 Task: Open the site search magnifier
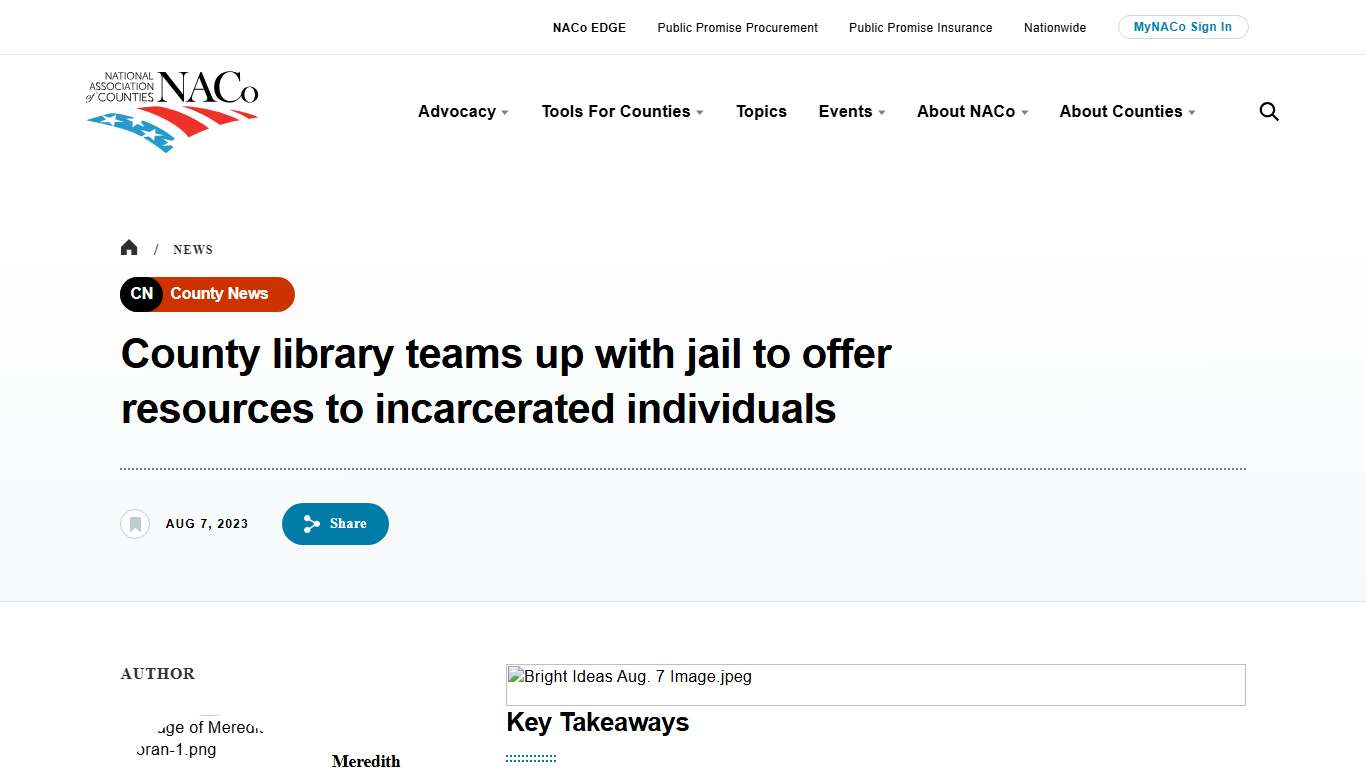pos(1268,111)
